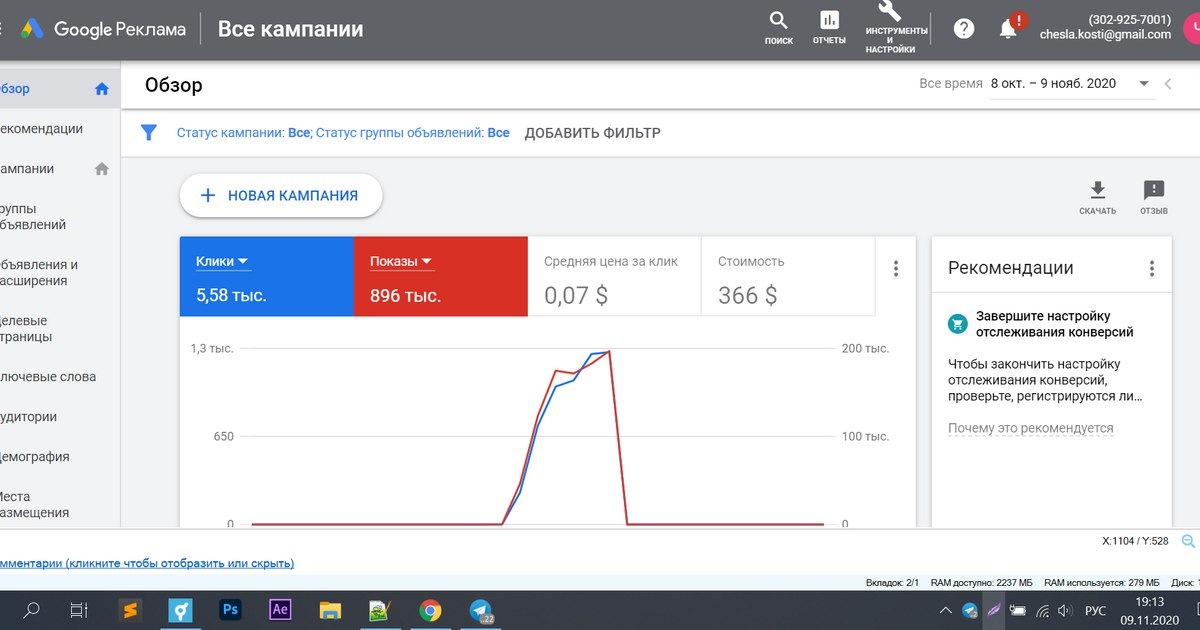Open the Клики metric dropdown
The width and height of the screenshot is (1200, 630).
coord(223,262)
